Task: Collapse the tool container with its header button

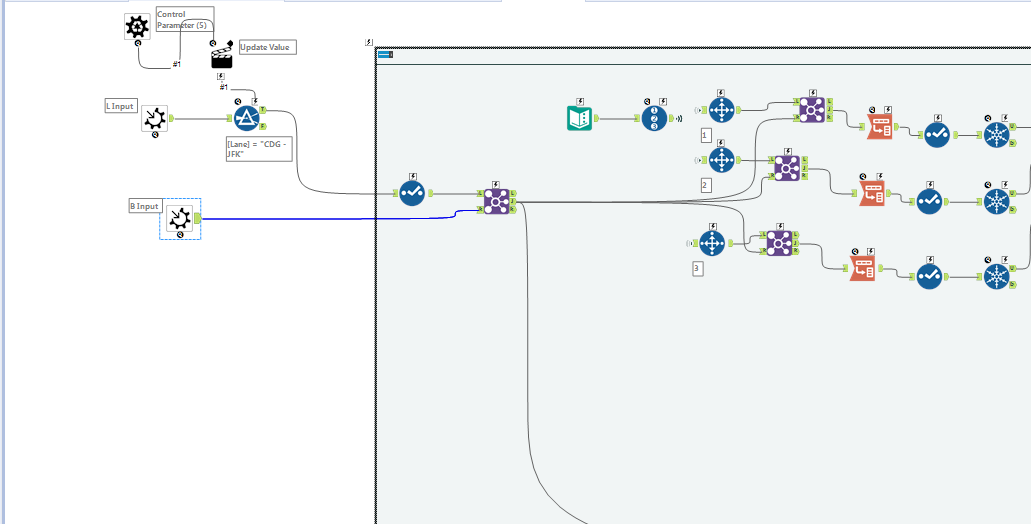Action: (x=385, y=55)
